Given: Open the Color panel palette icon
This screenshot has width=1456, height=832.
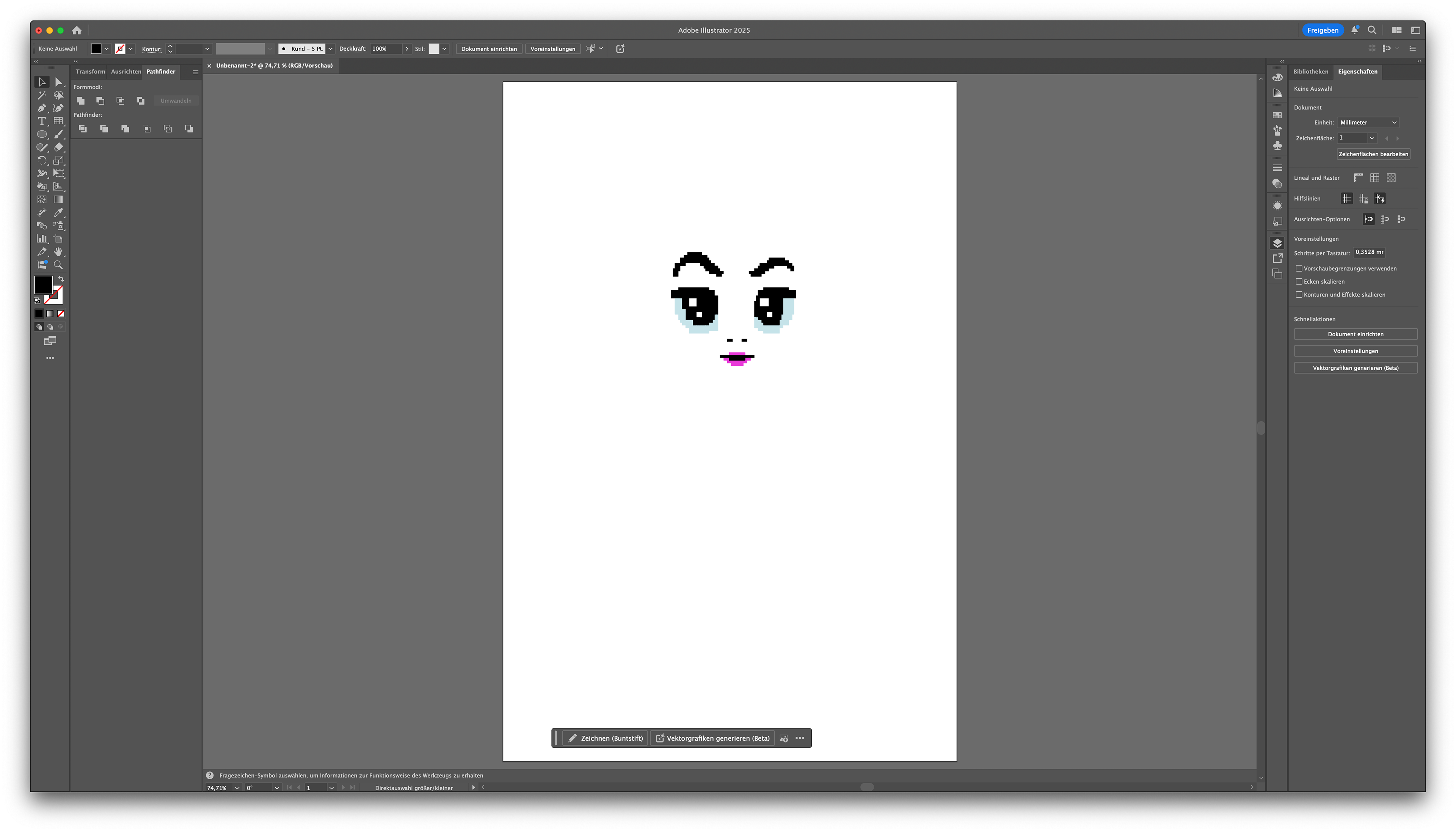Looking at the screenshot, I should (1277, 78).
